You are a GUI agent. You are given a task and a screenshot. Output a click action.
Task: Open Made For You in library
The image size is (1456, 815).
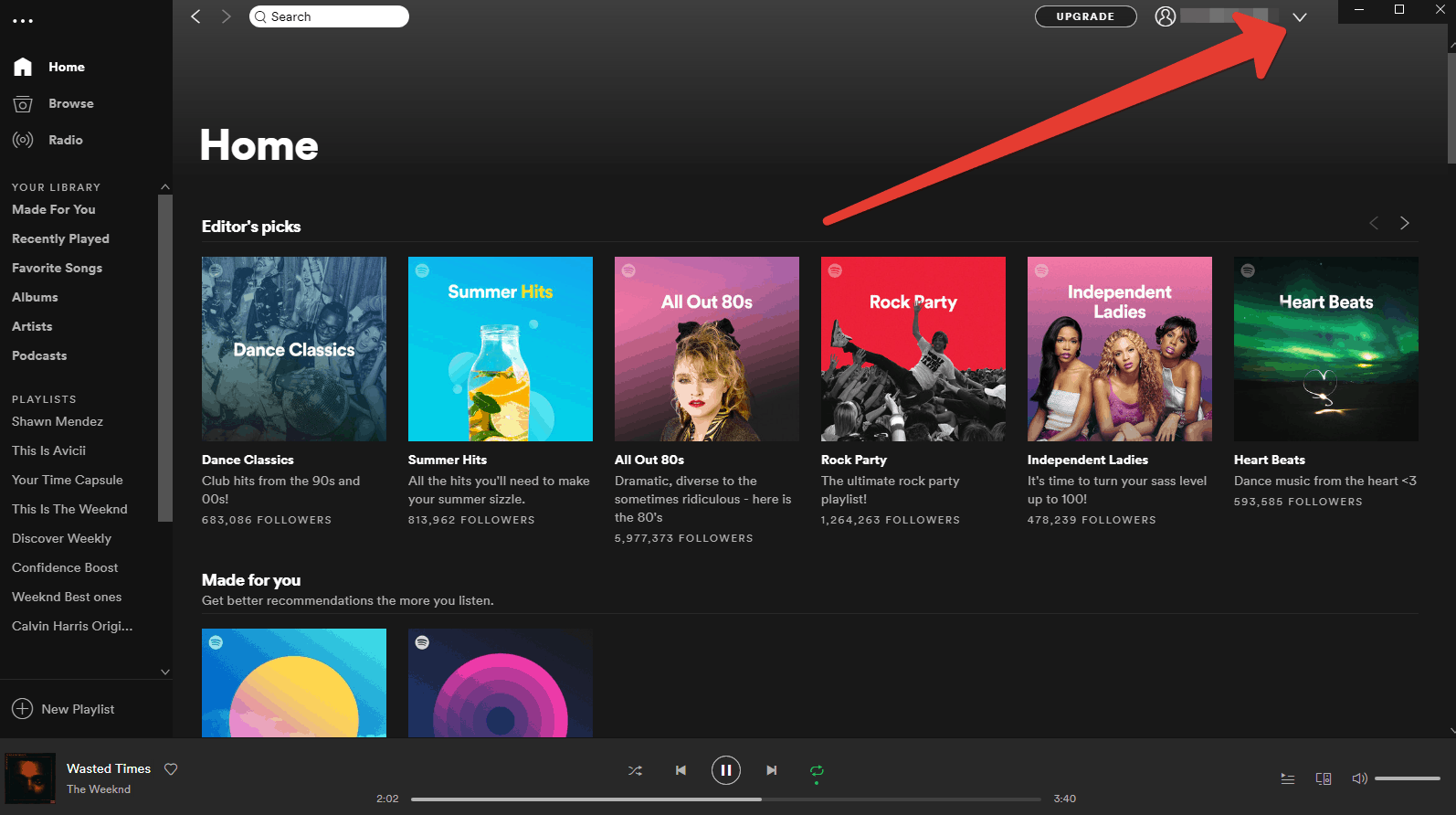[x=54, y=209]
